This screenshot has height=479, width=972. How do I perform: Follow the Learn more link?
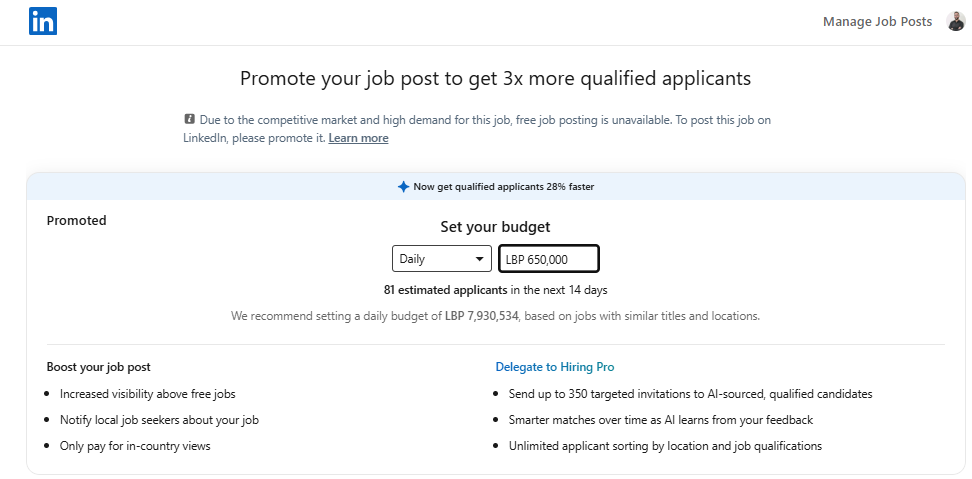pos(358,138)
